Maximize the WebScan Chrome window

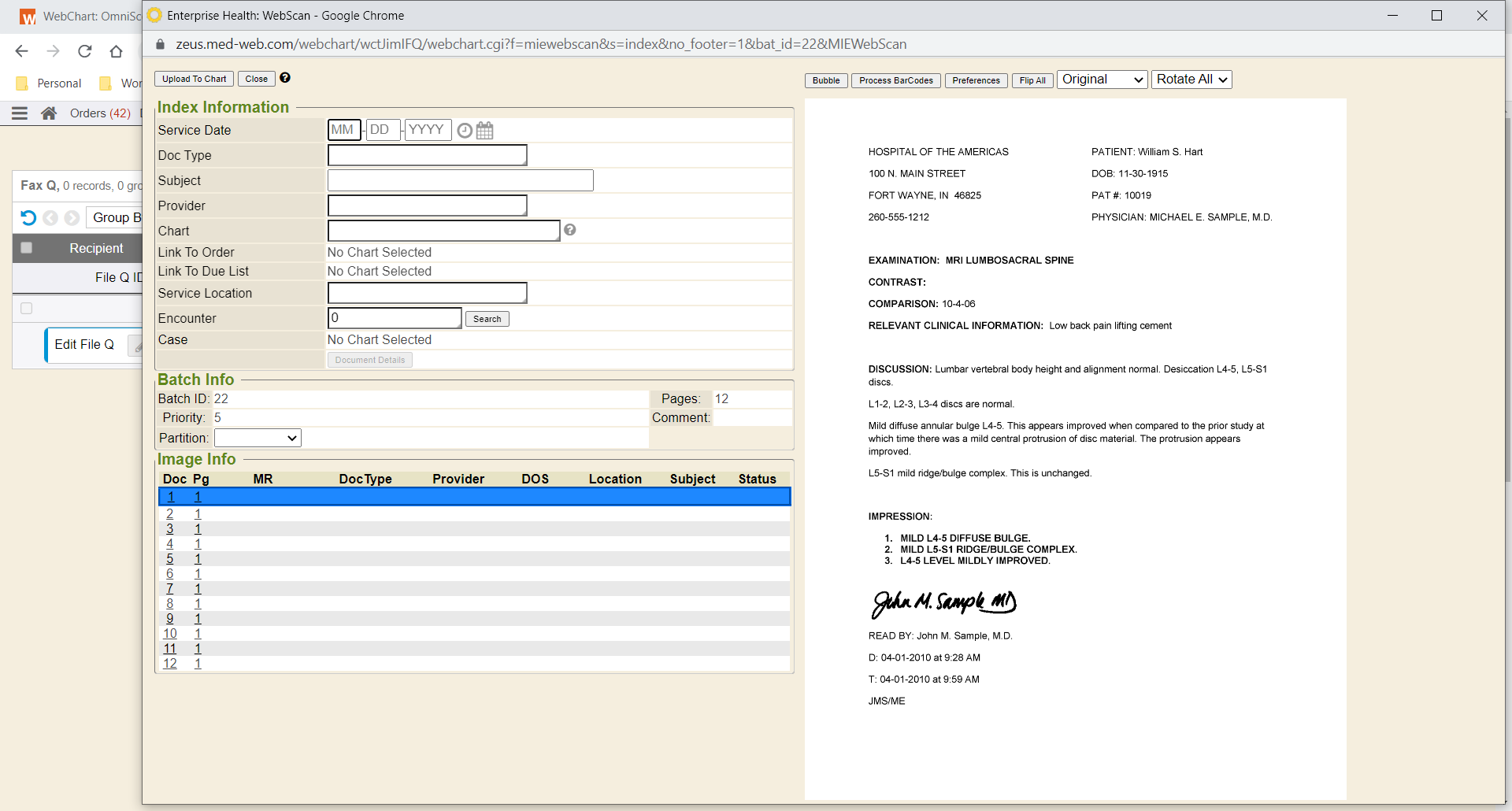click(x=1436, y=16)
